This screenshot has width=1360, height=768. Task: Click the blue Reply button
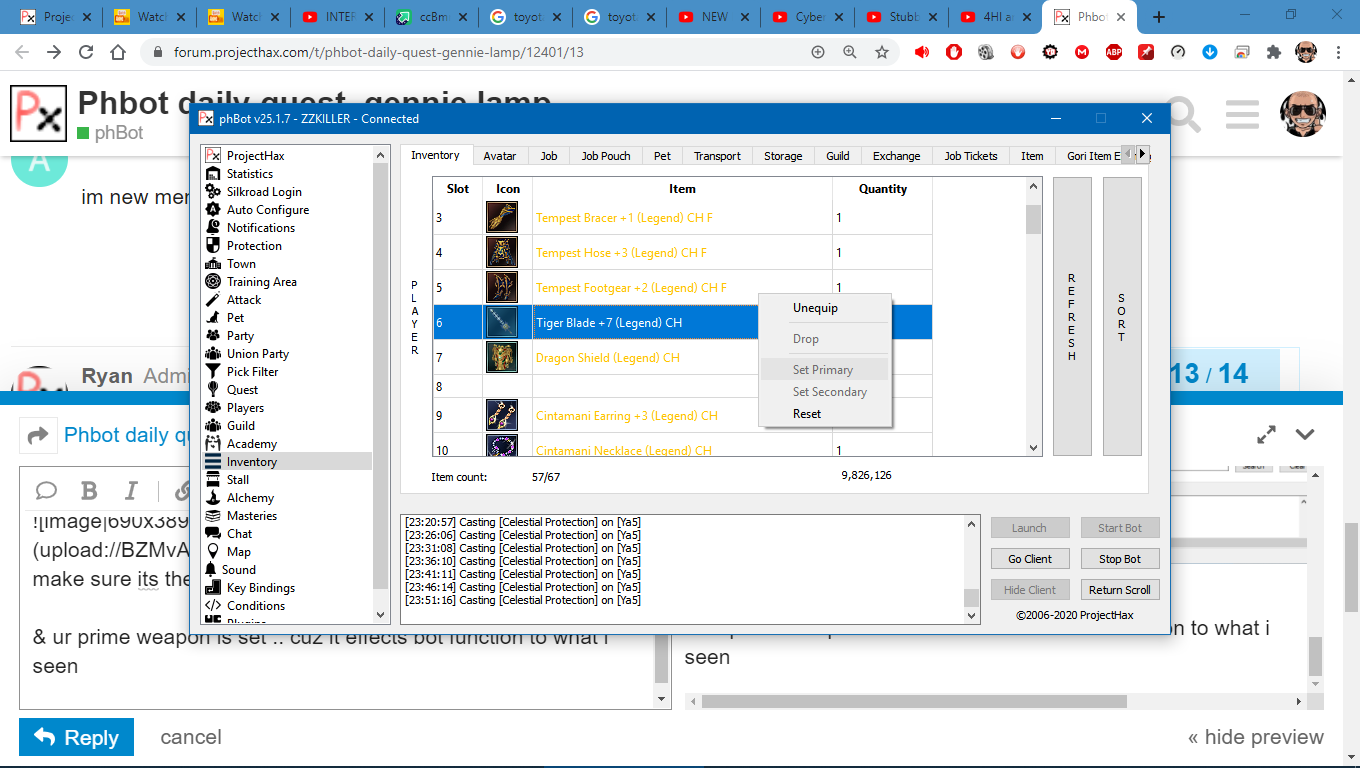coord(76,738)
